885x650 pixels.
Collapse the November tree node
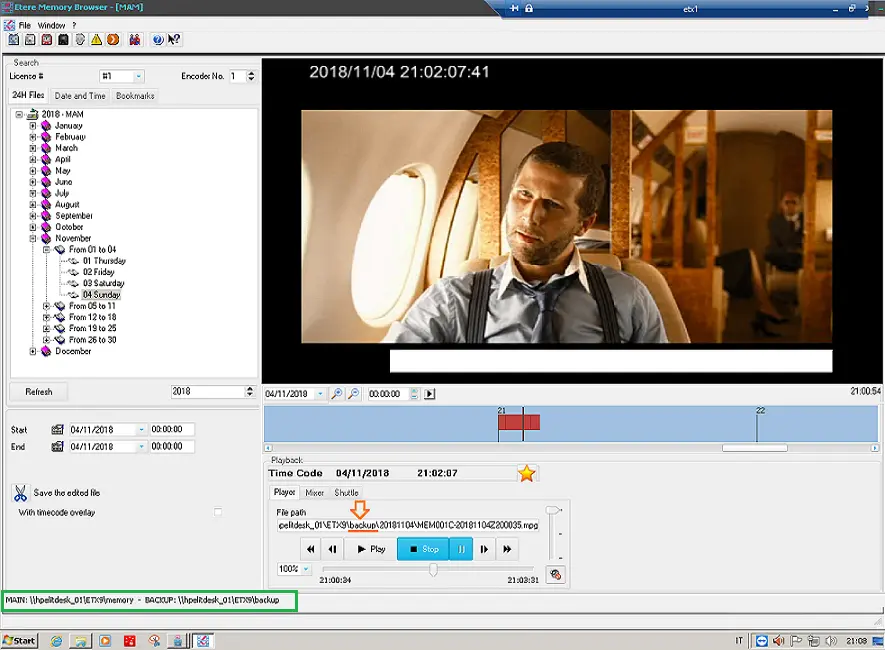click(33, 238)
